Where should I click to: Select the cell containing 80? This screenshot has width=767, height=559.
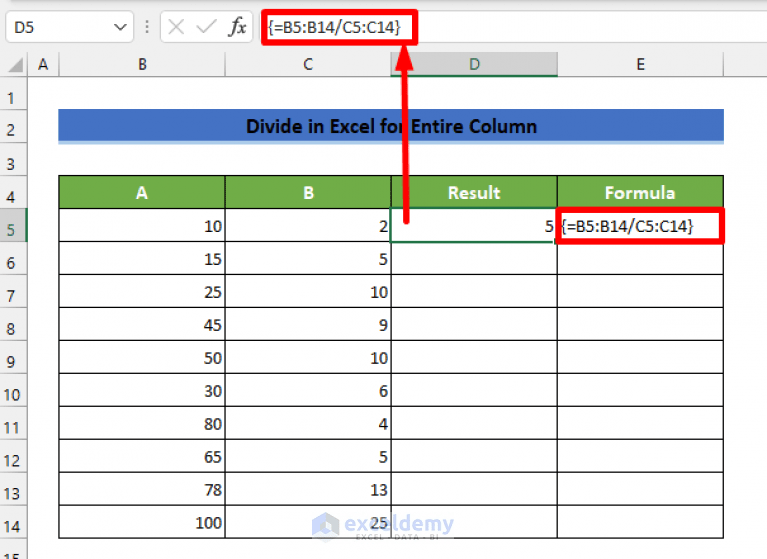click(x=142, y=424)
